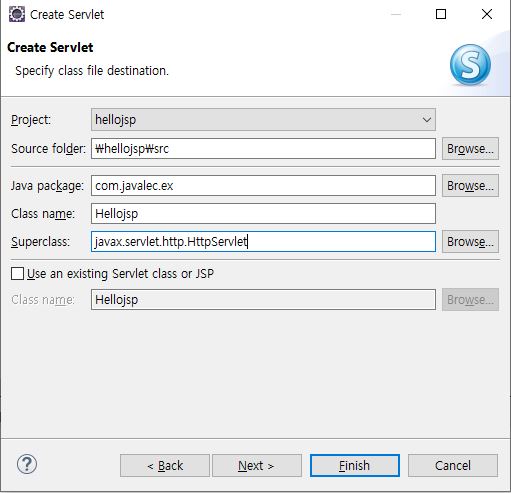Click the servlet wizard S logo

[x=470, y=65]
